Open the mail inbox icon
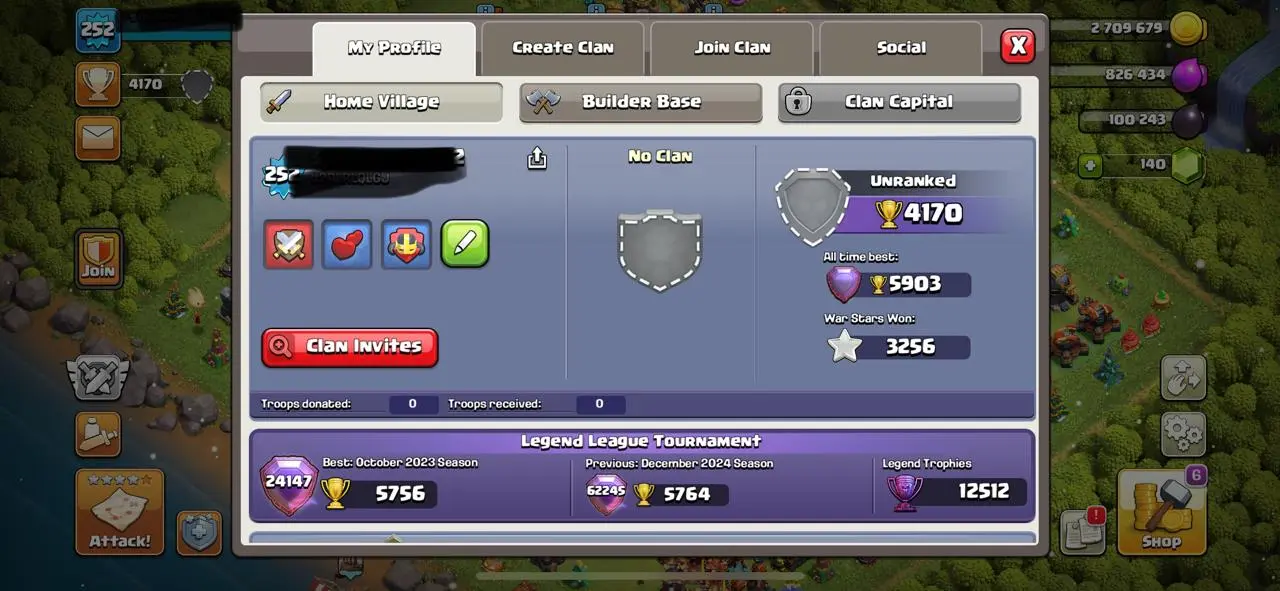Image resolution: width=1280 pixels, height=591 pixels. click(97, 138)
